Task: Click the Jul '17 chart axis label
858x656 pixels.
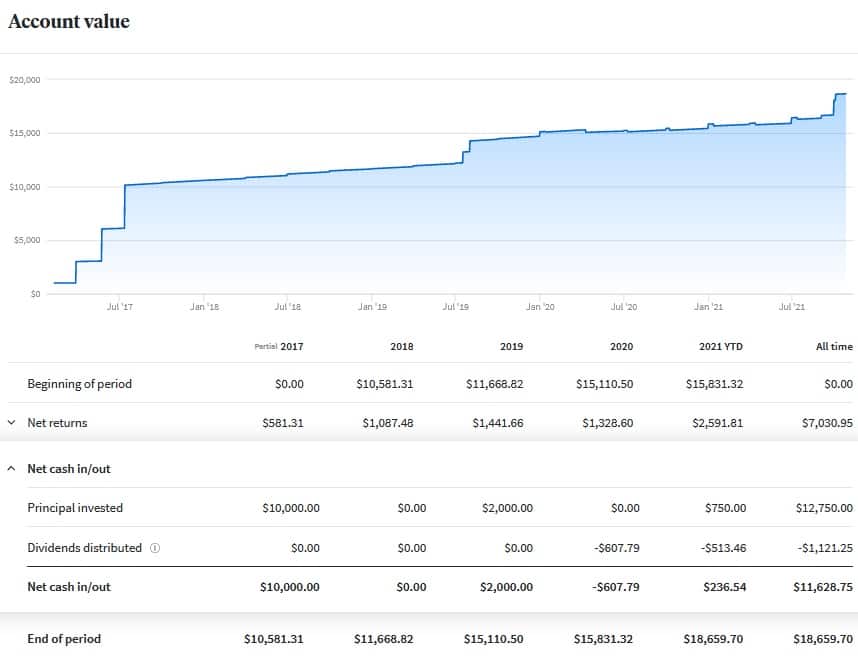Action: [x=119, y=307]
